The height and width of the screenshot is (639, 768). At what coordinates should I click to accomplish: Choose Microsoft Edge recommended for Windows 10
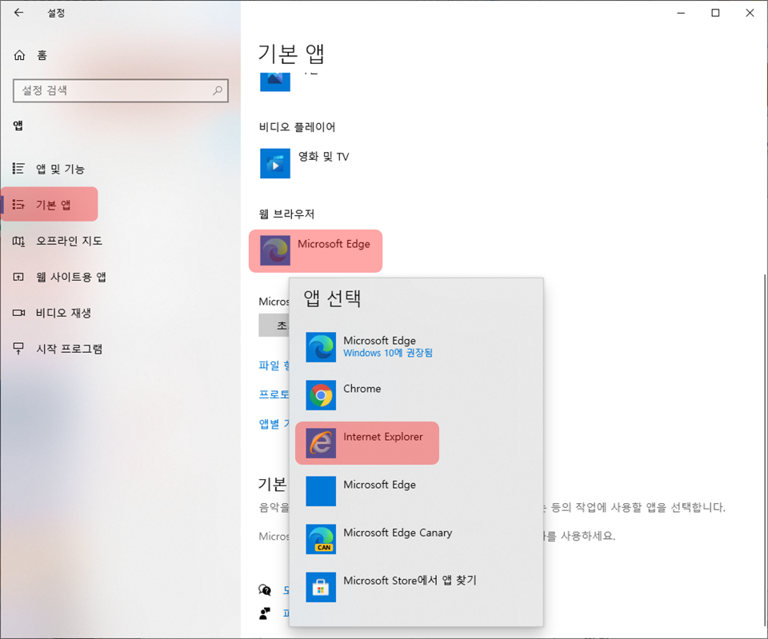pos(416,347)
